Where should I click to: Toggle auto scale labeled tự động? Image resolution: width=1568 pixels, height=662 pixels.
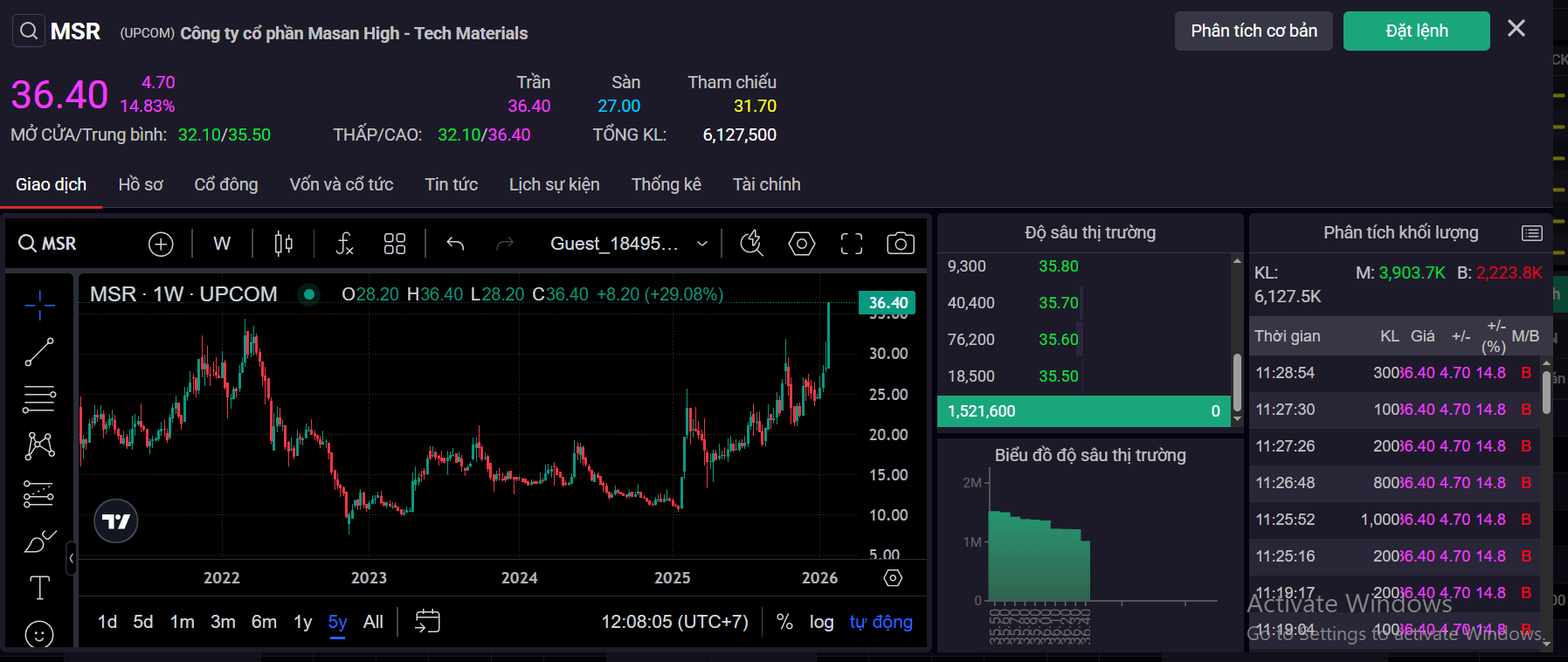(x=881, y=622)
